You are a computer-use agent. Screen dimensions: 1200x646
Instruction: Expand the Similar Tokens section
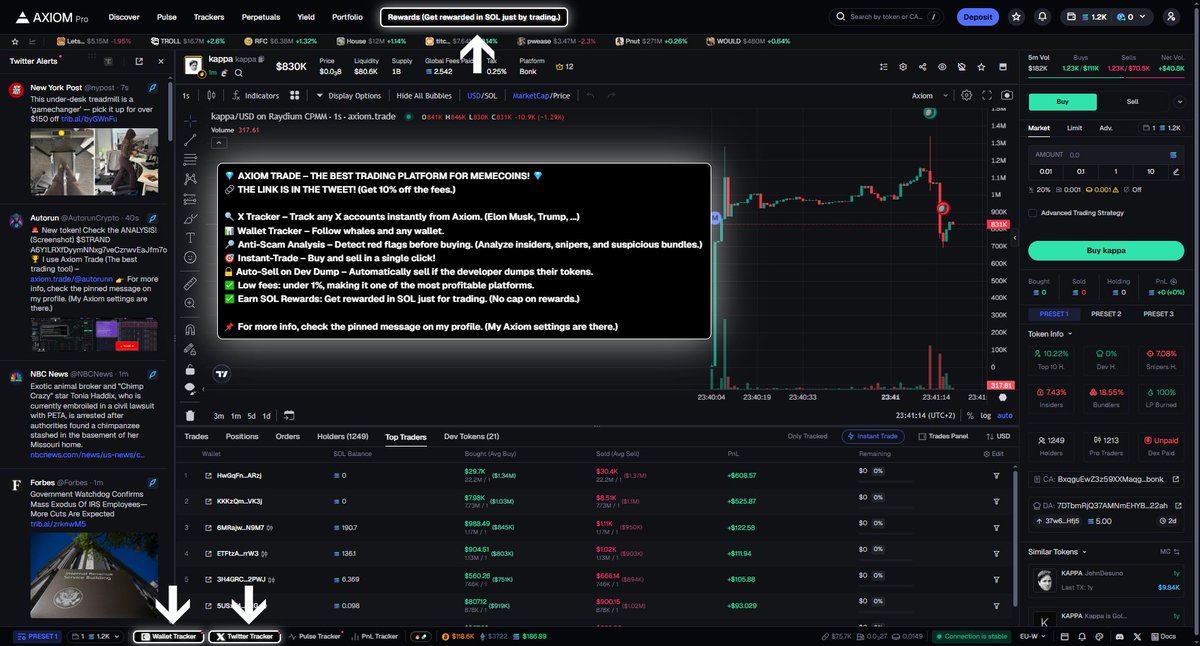coord(1060,551)
